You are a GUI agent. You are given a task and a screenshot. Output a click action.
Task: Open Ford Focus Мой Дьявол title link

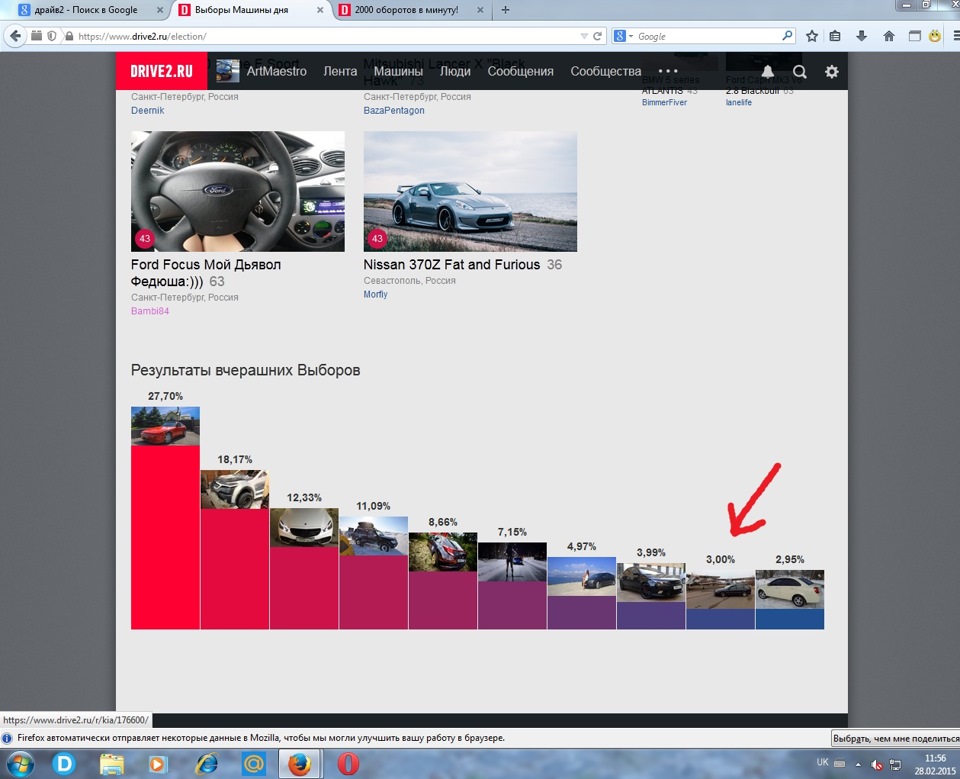click(x=206, y=273)
